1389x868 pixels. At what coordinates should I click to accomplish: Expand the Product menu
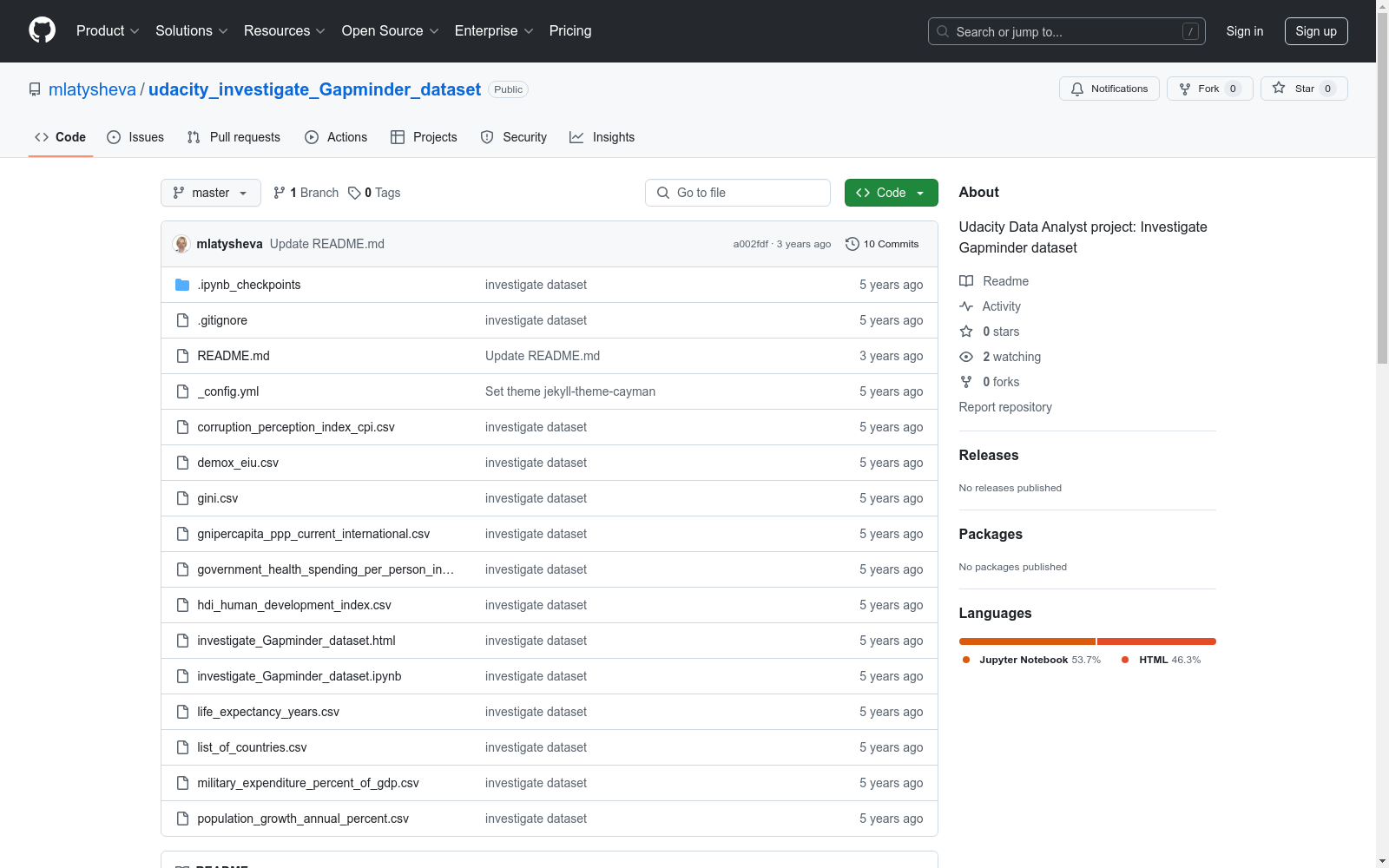[x=108, y=31]
